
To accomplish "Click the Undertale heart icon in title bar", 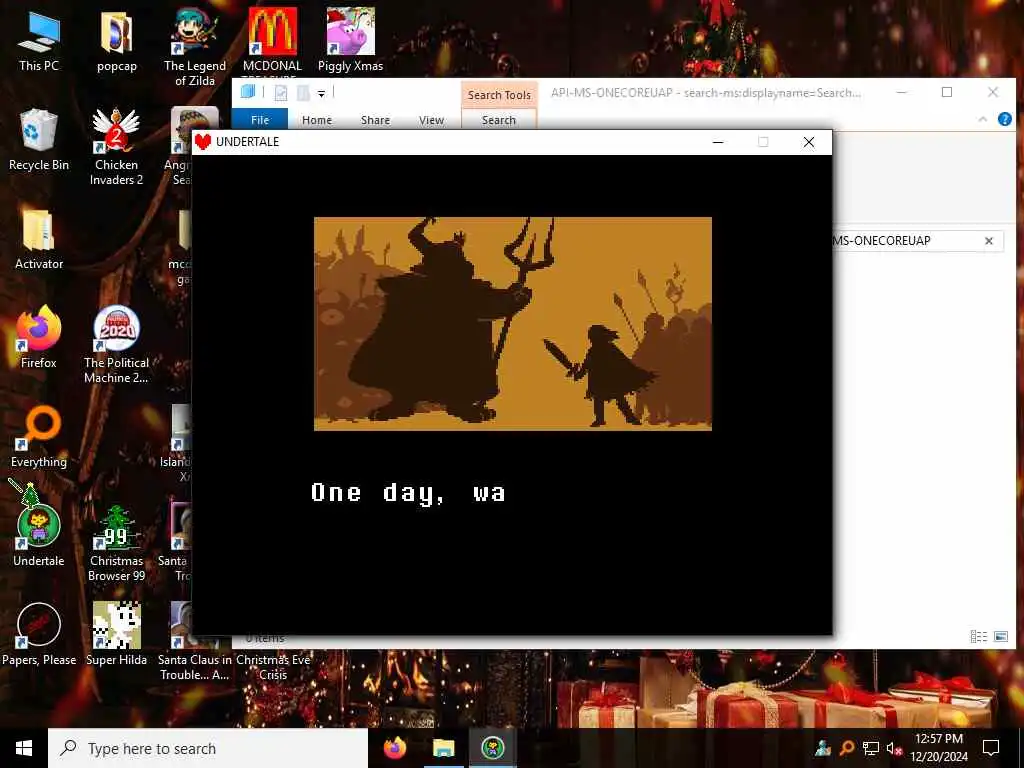I will [x=203, y=142].
